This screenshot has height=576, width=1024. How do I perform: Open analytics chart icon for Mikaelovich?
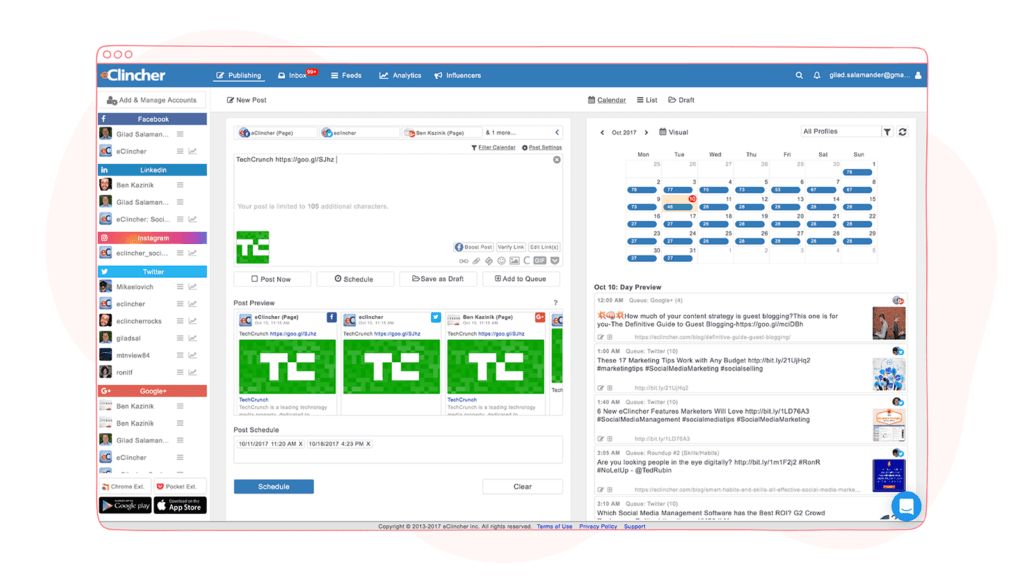tap(193, 287)
